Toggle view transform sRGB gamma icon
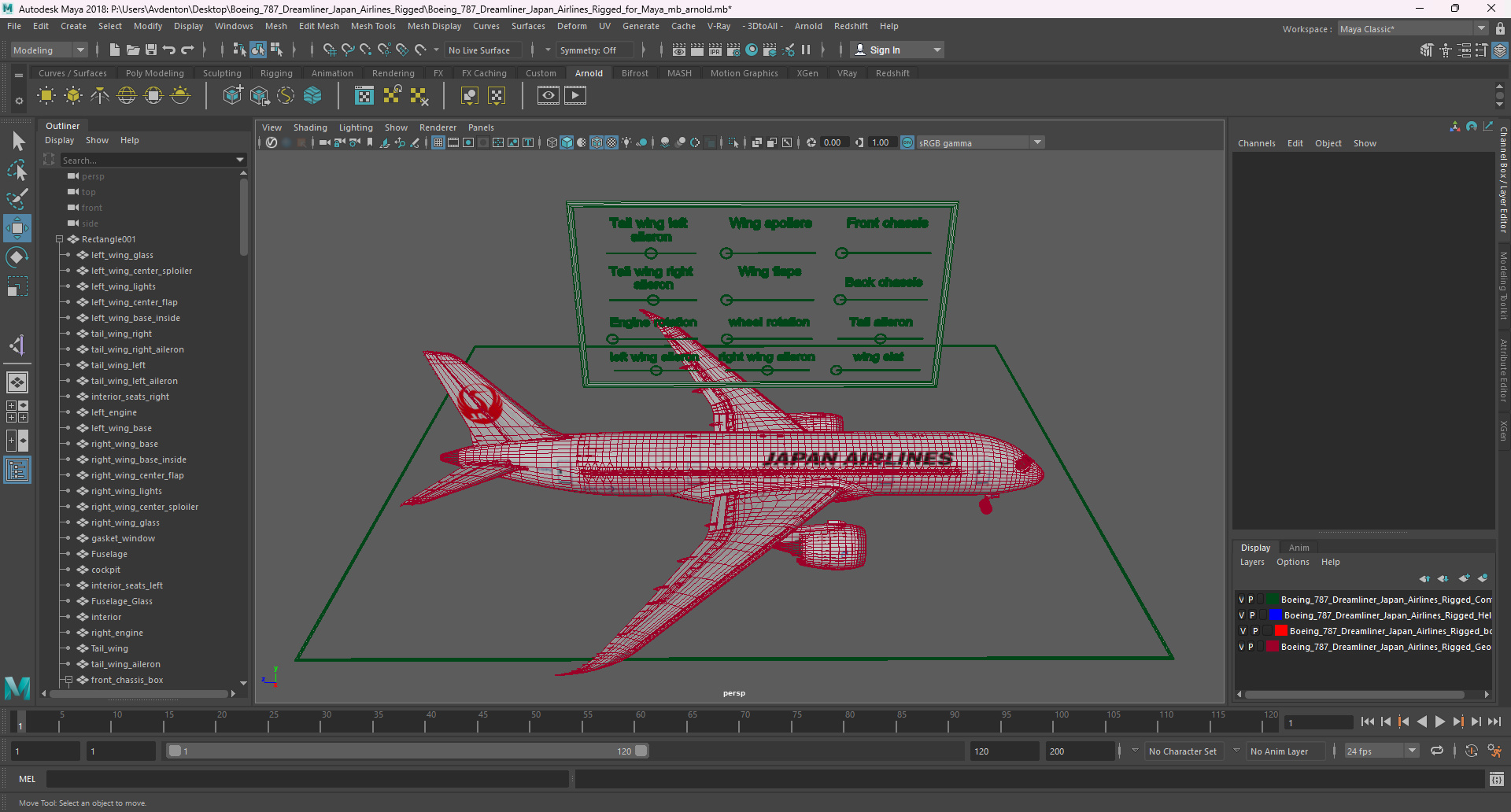 coord(907,142)
